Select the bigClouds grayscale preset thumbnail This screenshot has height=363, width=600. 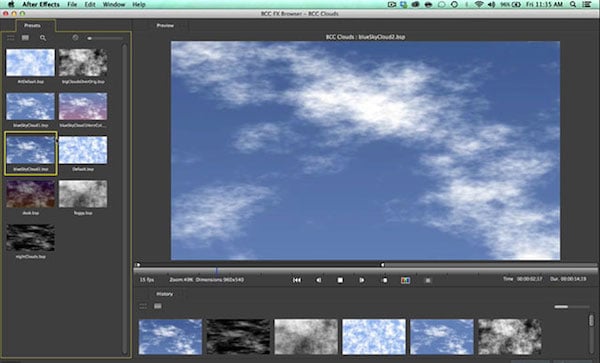pyautogui.click(x=83, y=63)
